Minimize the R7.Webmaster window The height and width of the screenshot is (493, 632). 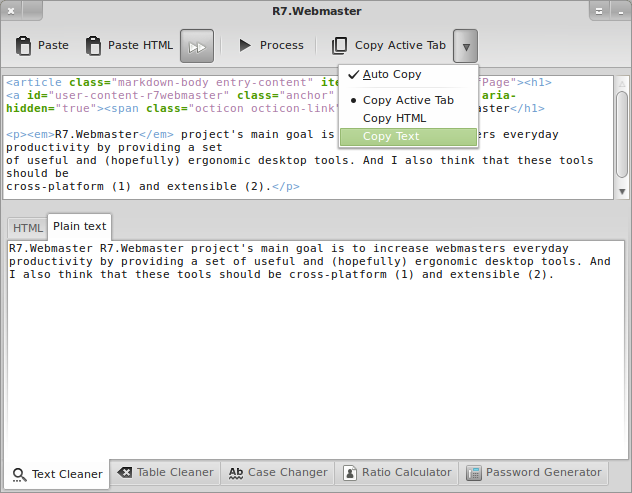[621, 11]
